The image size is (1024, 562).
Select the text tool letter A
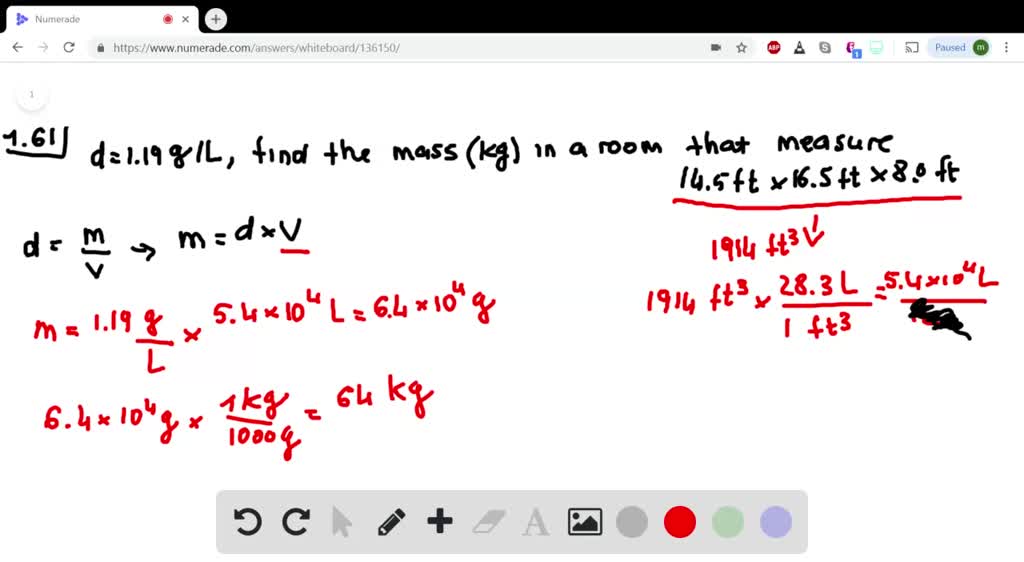click(x=536, y=523)
